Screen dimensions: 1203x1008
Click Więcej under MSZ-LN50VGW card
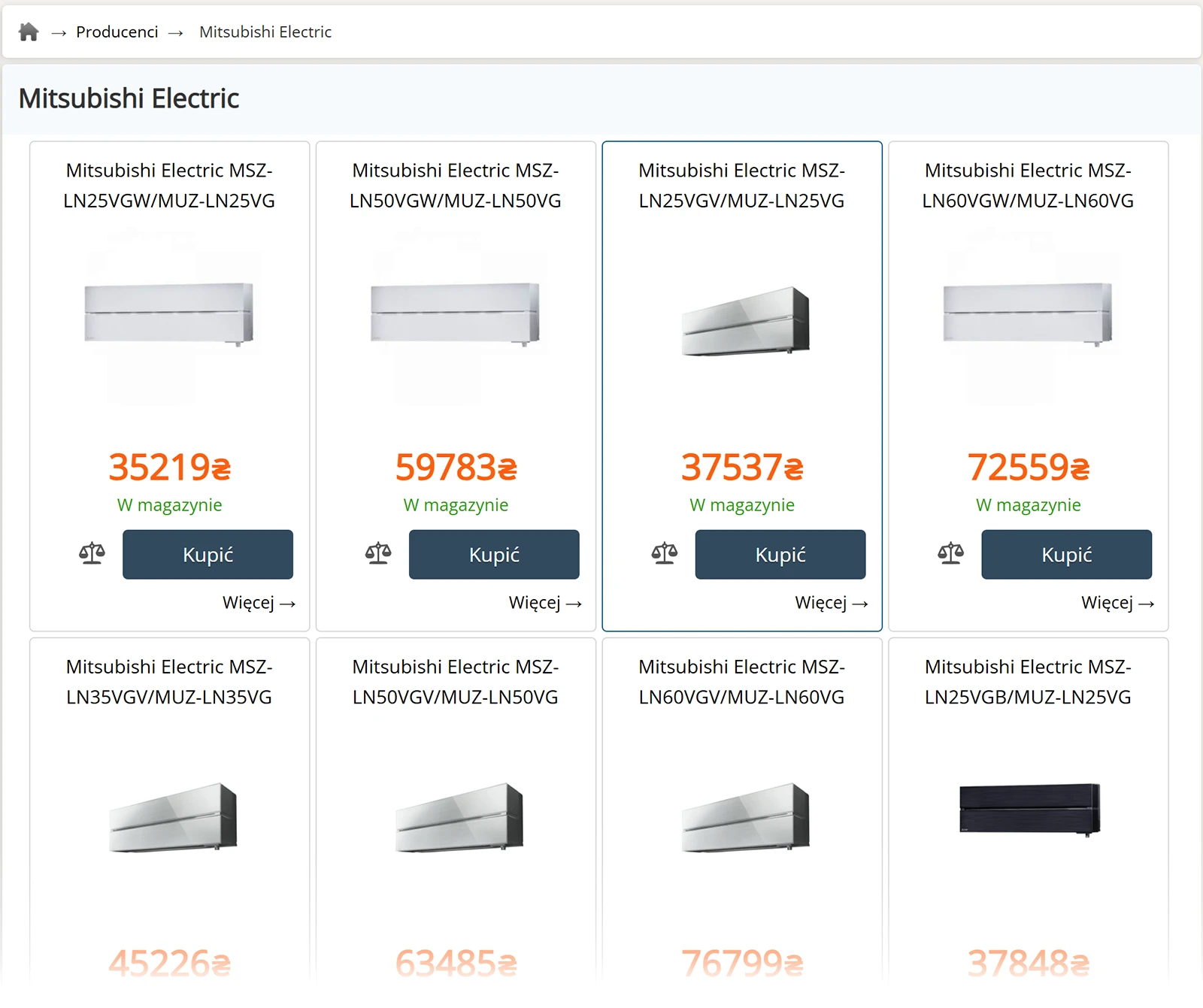545,603
